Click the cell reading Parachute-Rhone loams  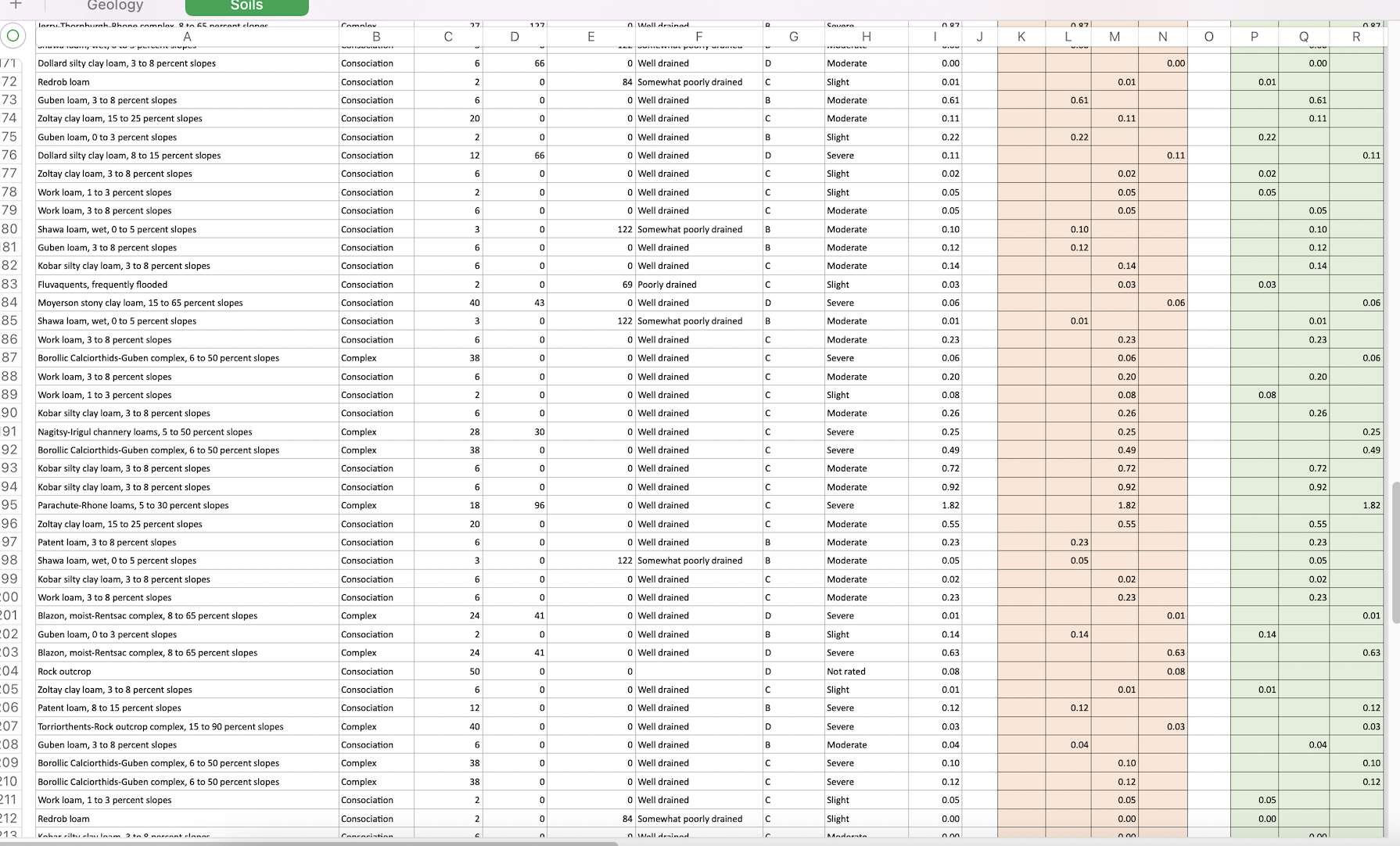133,505
